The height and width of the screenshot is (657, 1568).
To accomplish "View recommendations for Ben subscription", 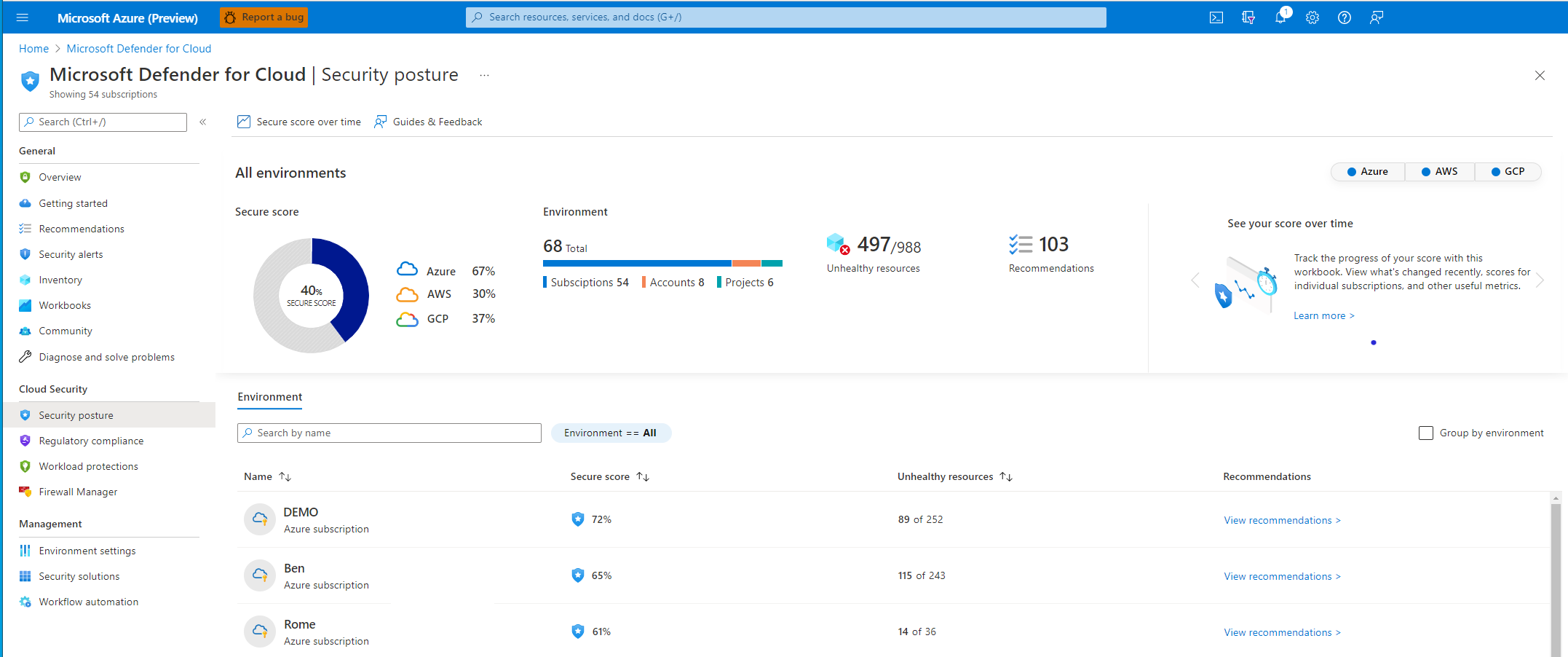I will (x=1282, y=577).
